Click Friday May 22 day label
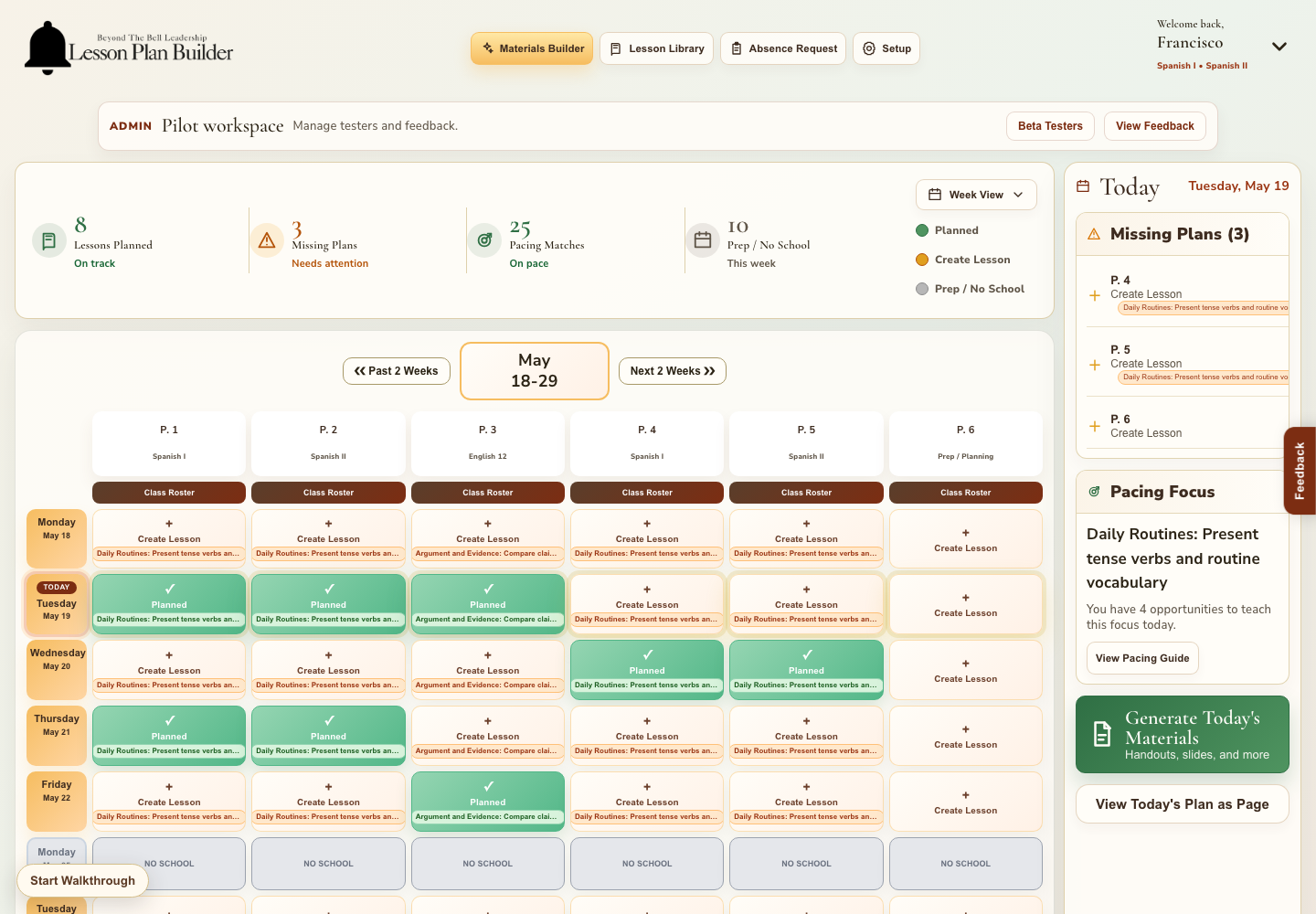The image size is (1316, 914). [x=57, y=802]
